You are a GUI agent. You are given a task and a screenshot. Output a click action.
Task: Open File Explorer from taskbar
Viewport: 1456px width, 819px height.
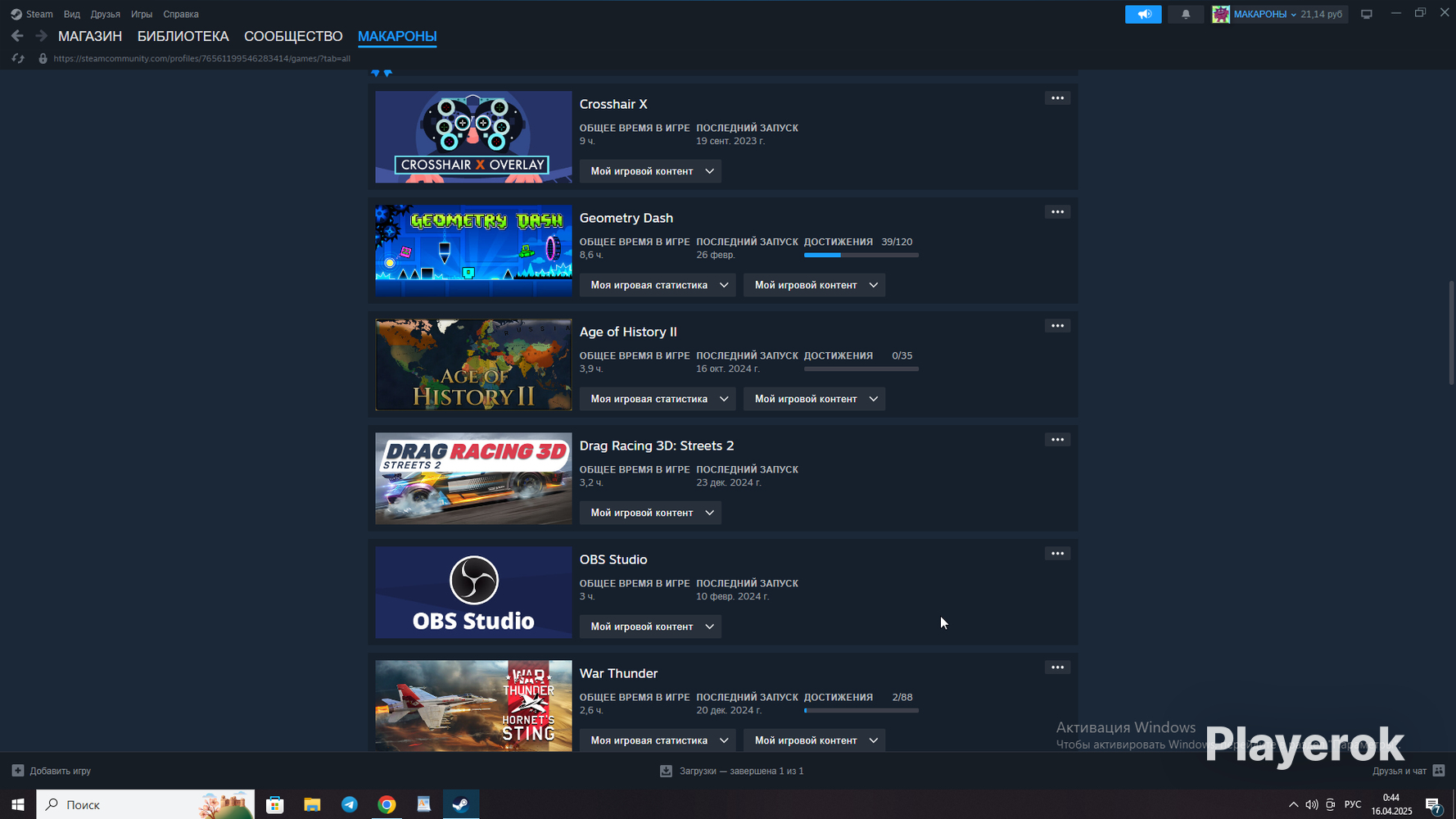point(312,804)
